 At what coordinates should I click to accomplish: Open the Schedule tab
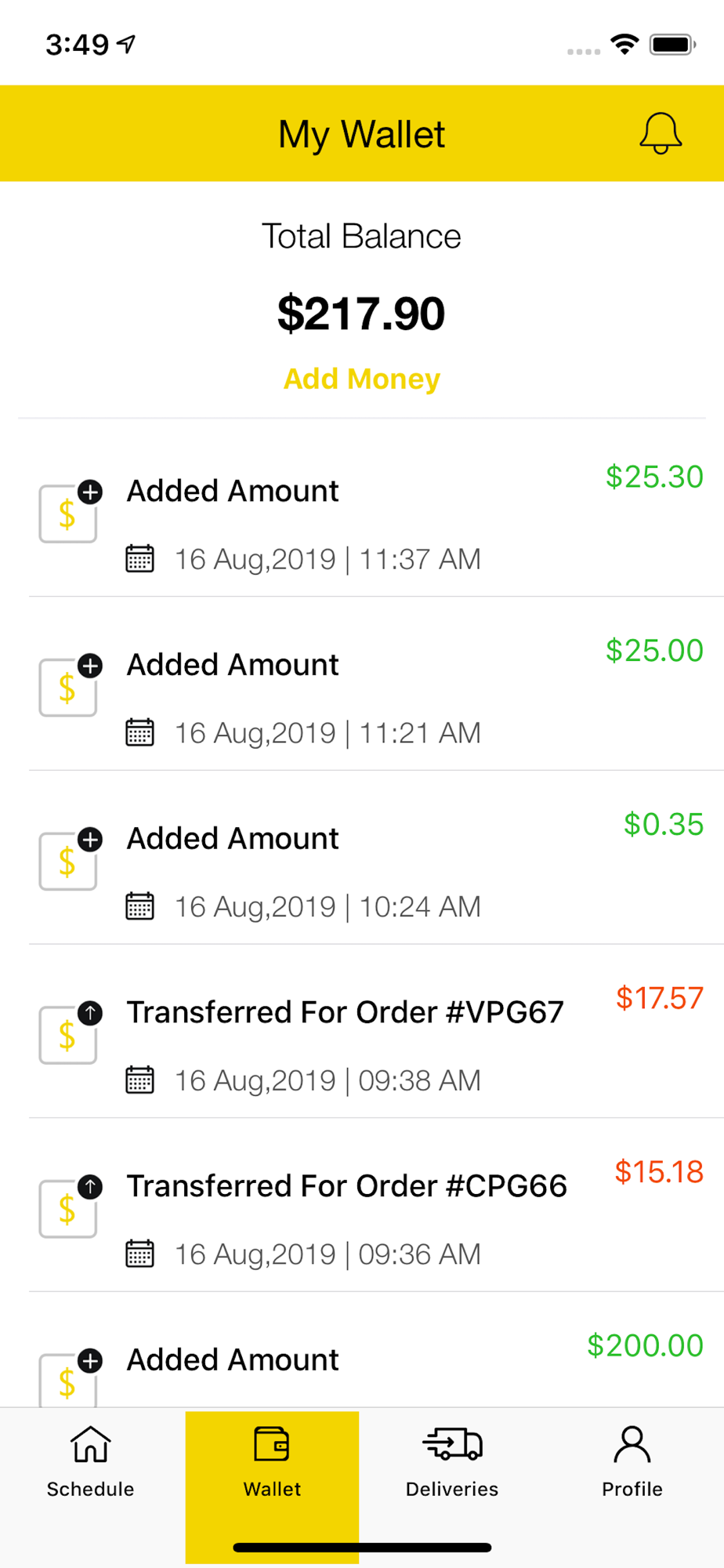tap(91, 1461)
